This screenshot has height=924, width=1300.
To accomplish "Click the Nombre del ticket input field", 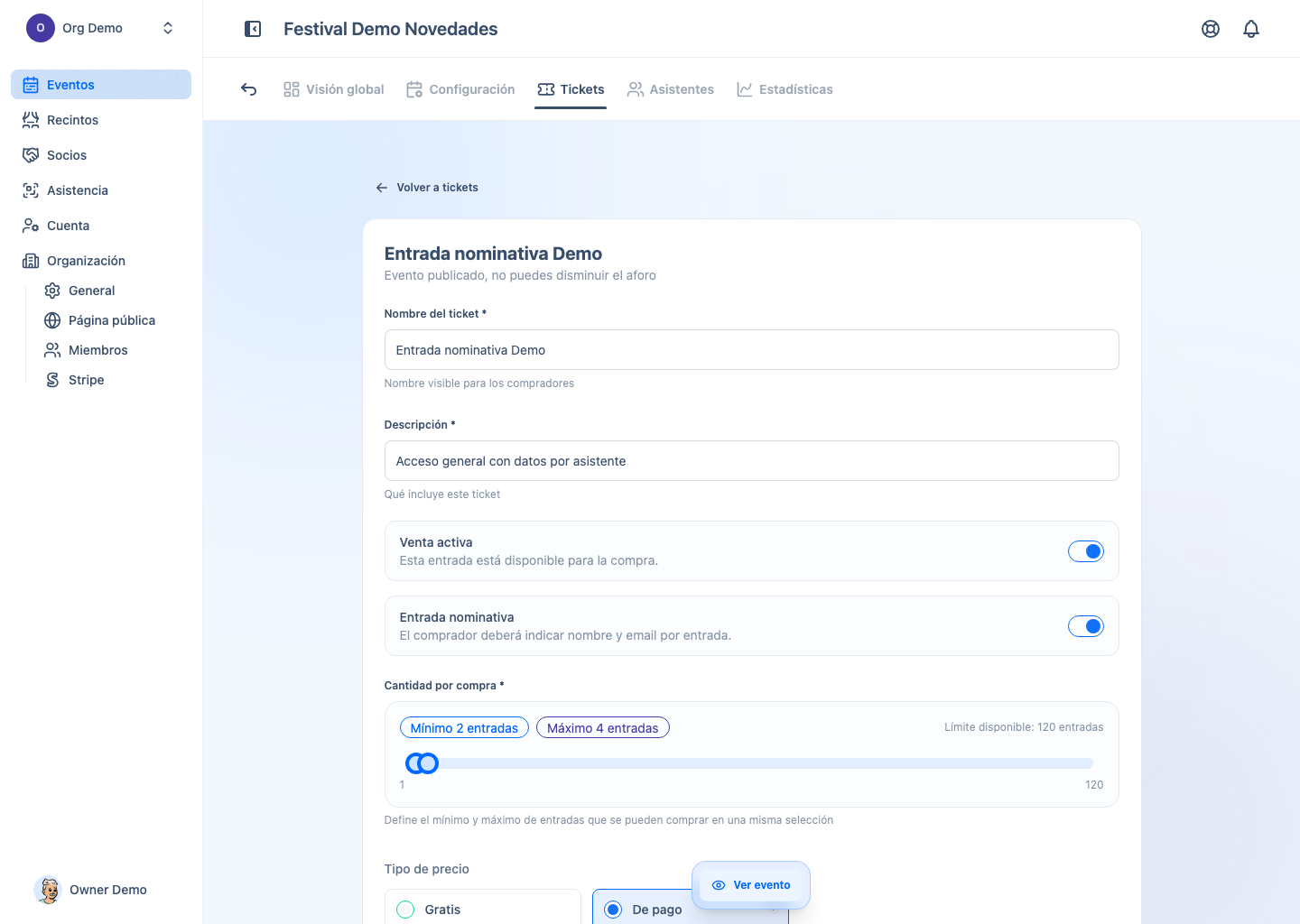I will [x=751, y=350].
